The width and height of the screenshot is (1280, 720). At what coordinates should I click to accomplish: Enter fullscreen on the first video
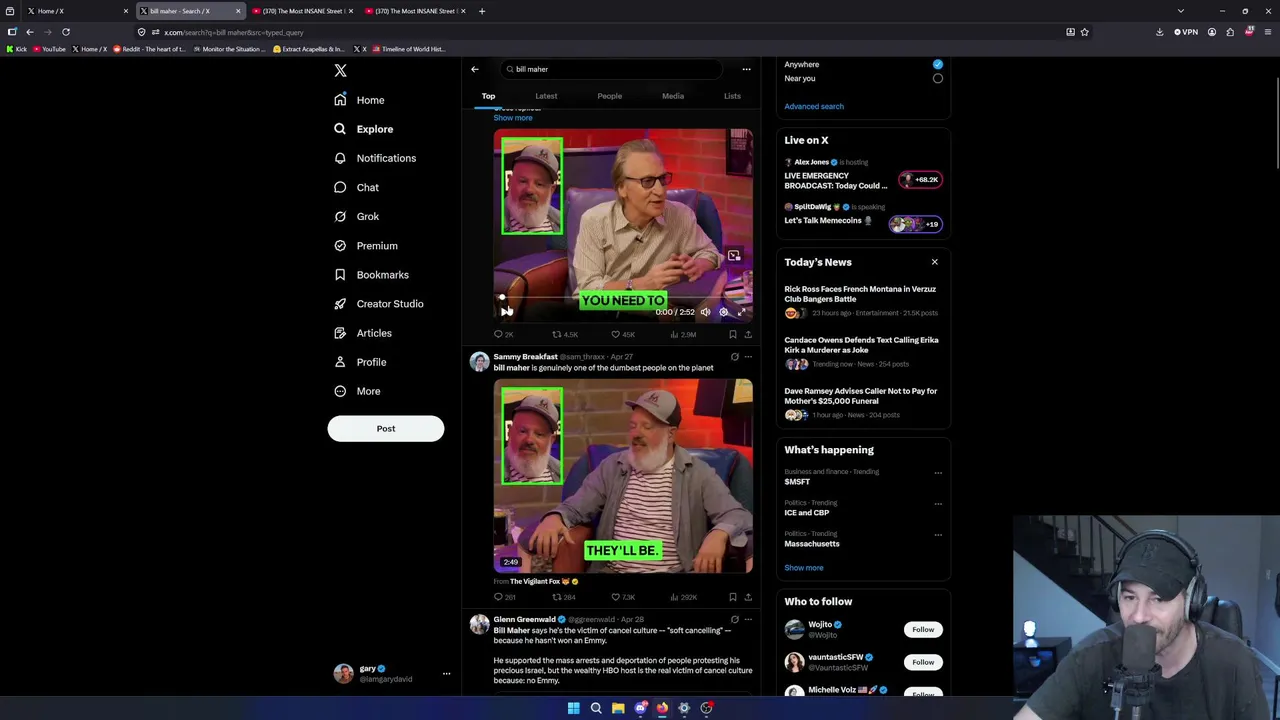coord(742,312)
